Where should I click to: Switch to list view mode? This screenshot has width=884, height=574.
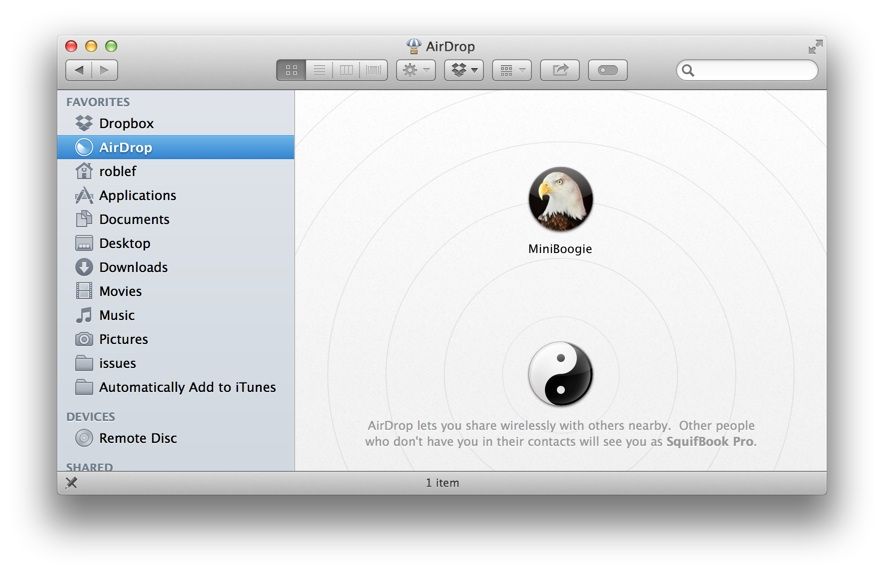tap(319, 70)
